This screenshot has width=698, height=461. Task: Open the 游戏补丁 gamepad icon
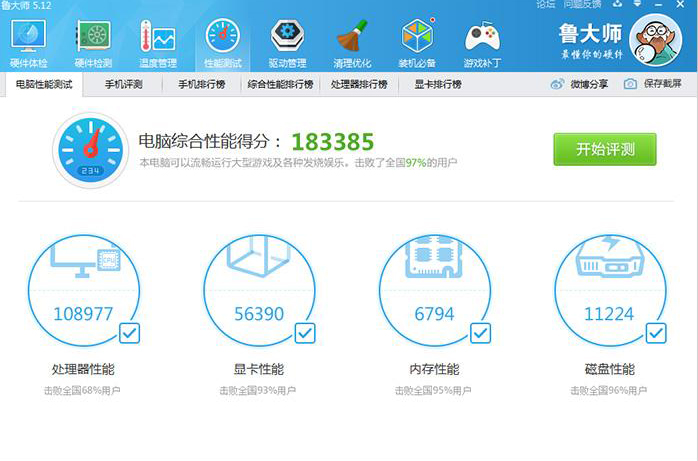tap(482, 36)
